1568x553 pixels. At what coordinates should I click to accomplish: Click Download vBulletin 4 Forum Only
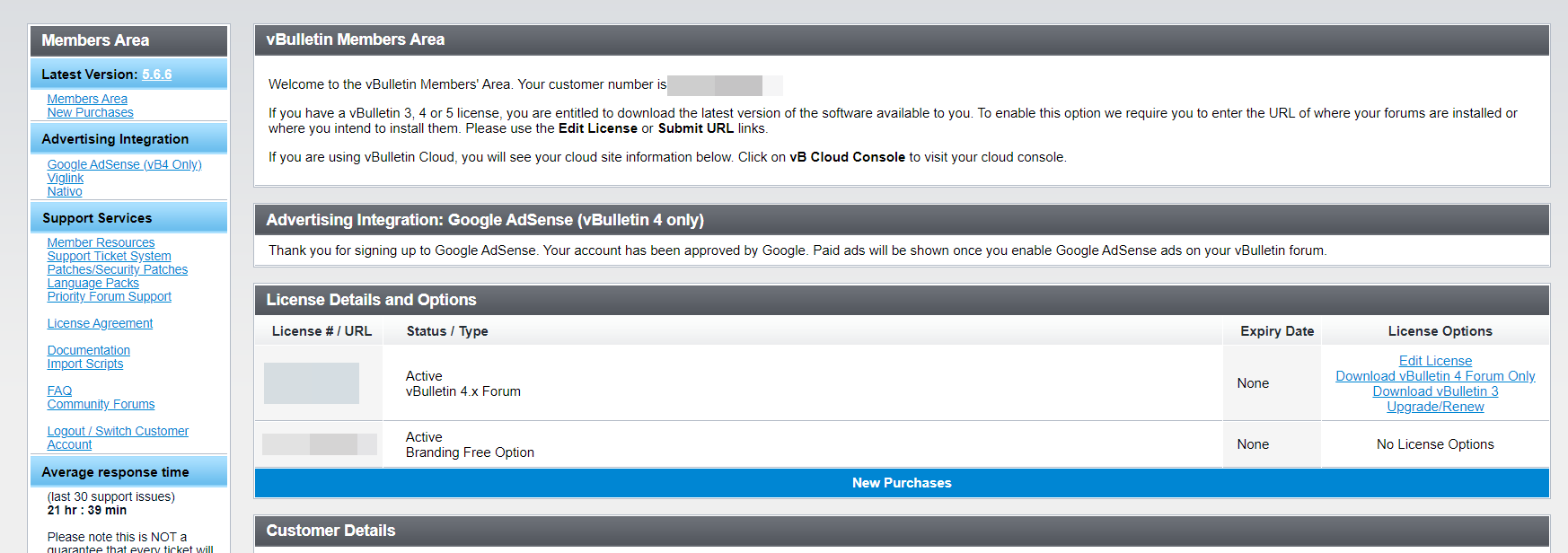click(x=1435, y=376)
